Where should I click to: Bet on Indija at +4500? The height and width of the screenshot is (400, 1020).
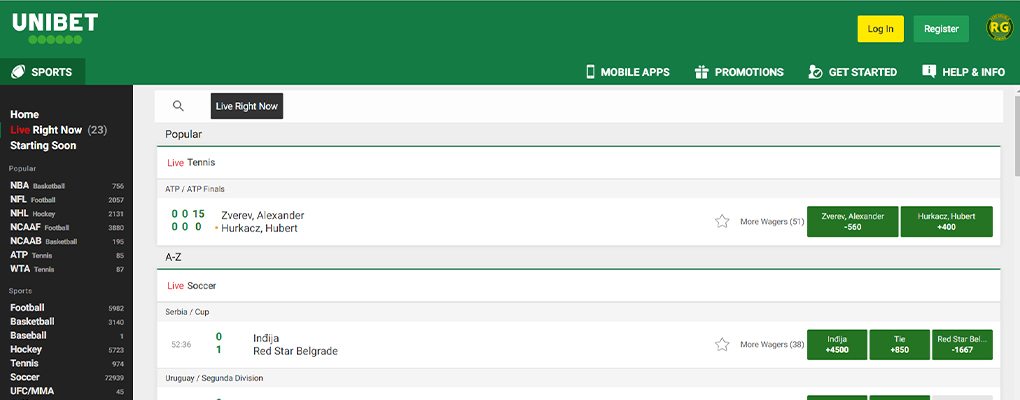coord(837,345)
